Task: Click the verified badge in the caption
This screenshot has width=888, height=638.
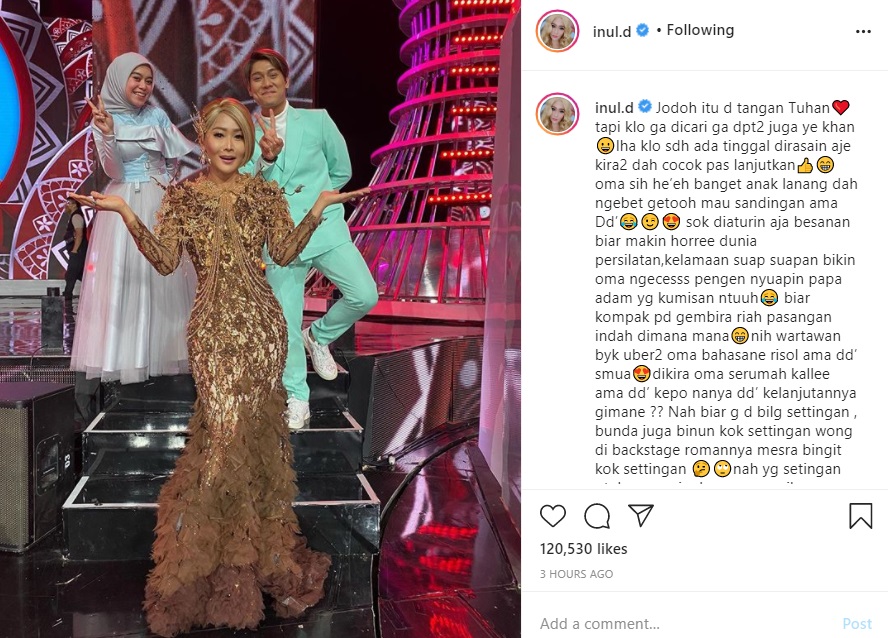Action: click(x=645, y=106)
